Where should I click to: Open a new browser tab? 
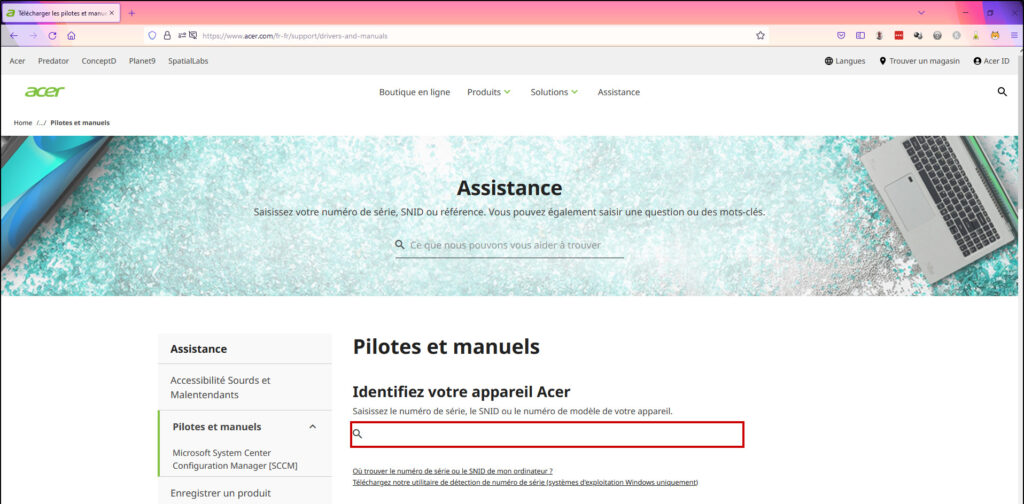pyautogui.click(x=131, y=13)
